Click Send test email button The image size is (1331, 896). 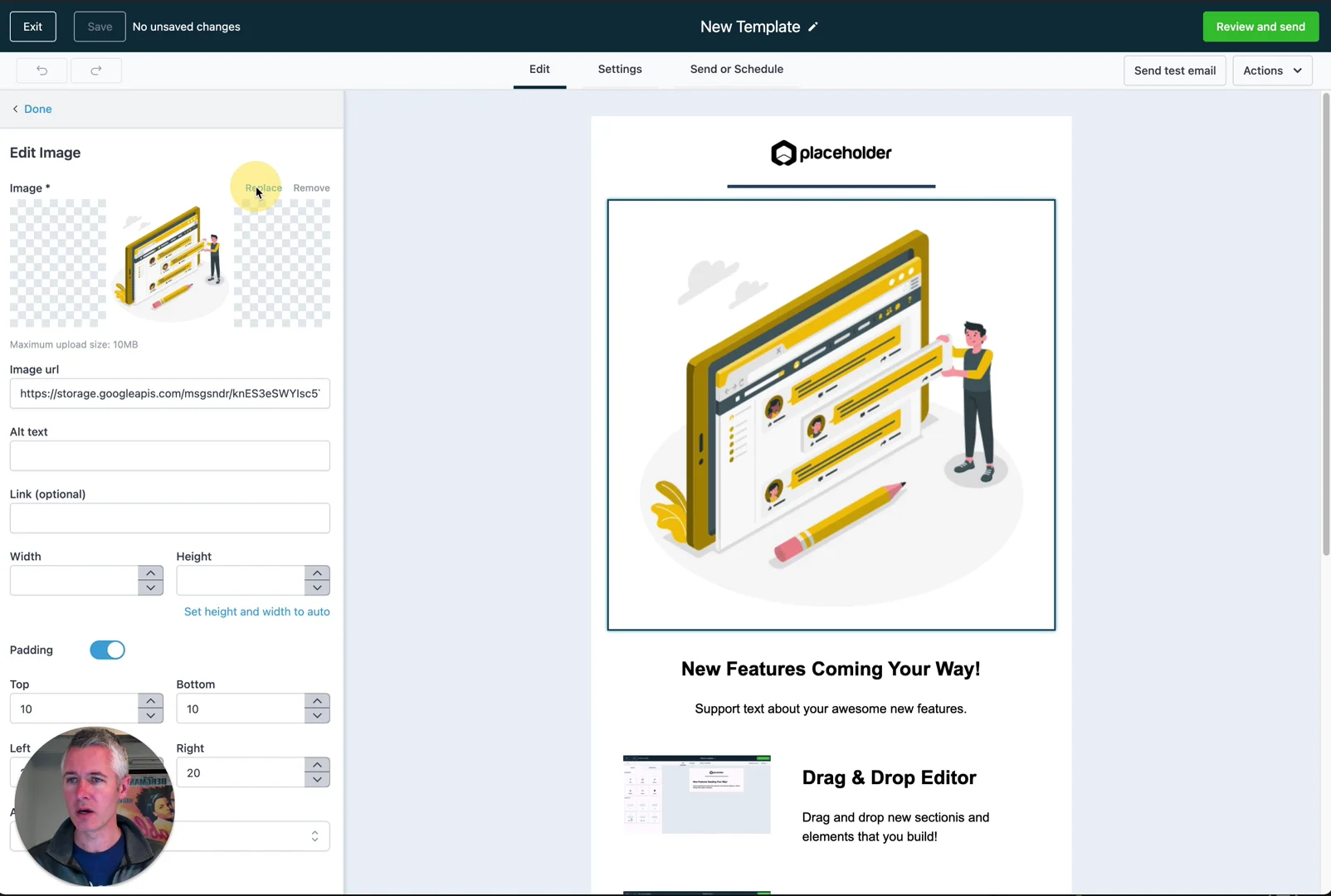(1174, 71)
